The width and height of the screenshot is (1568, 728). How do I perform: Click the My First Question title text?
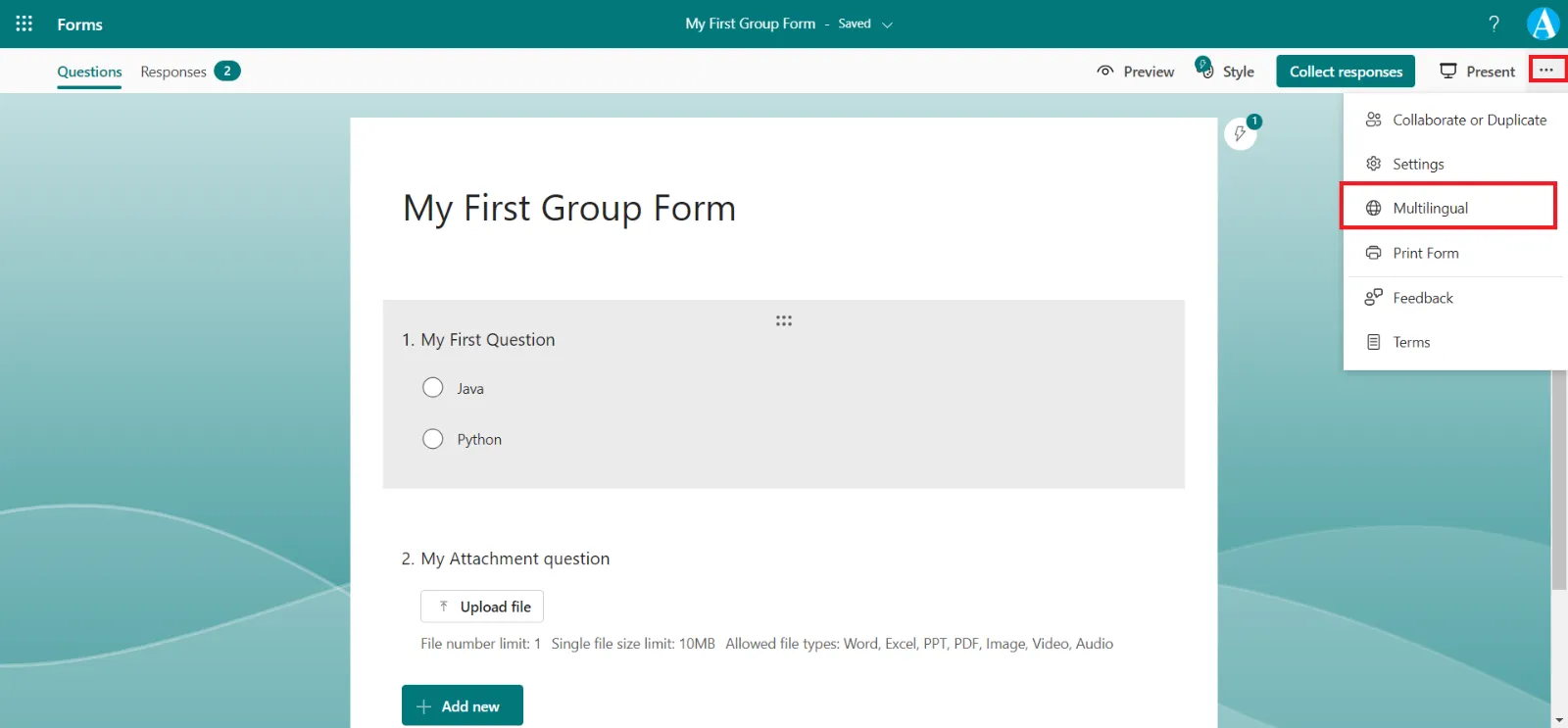488,339
